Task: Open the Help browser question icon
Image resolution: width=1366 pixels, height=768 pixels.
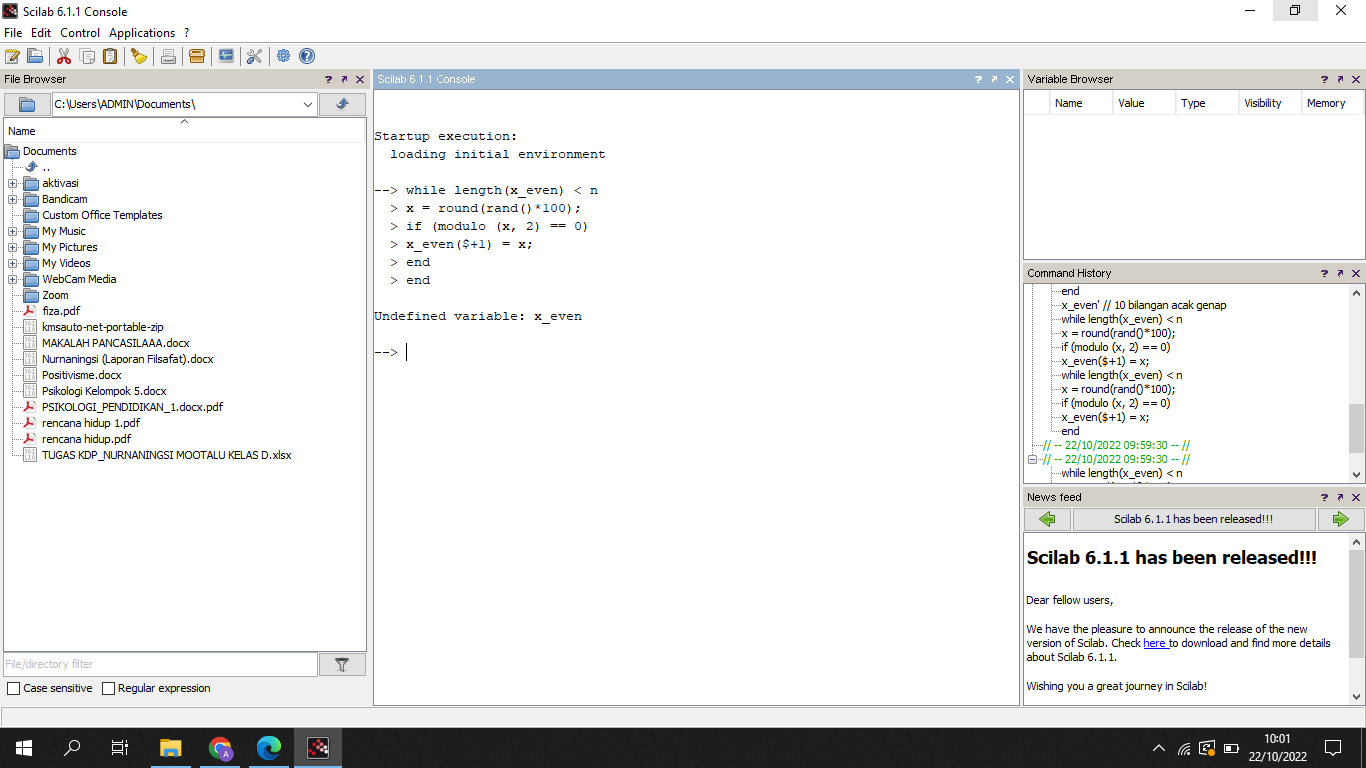Action: [307, 56]
